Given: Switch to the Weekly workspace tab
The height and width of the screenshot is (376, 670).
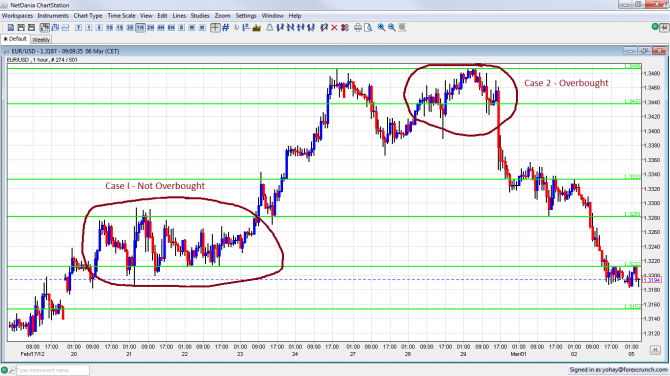Looking at the screenshot, I should (x=41, y=39).
